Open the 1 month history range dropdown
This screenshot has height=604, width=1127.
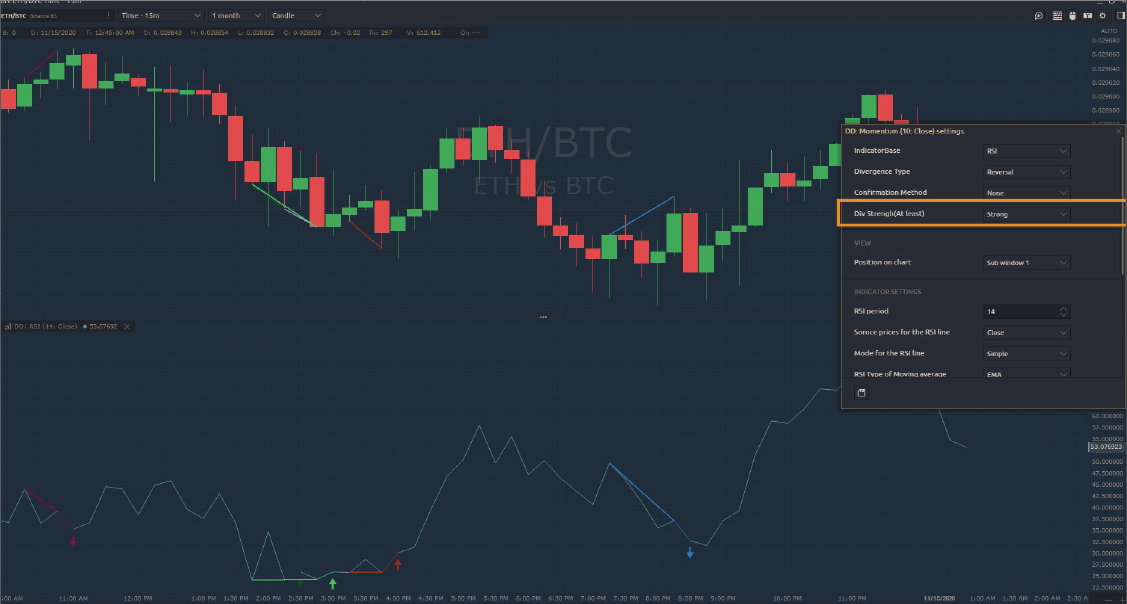pos(236,16)
